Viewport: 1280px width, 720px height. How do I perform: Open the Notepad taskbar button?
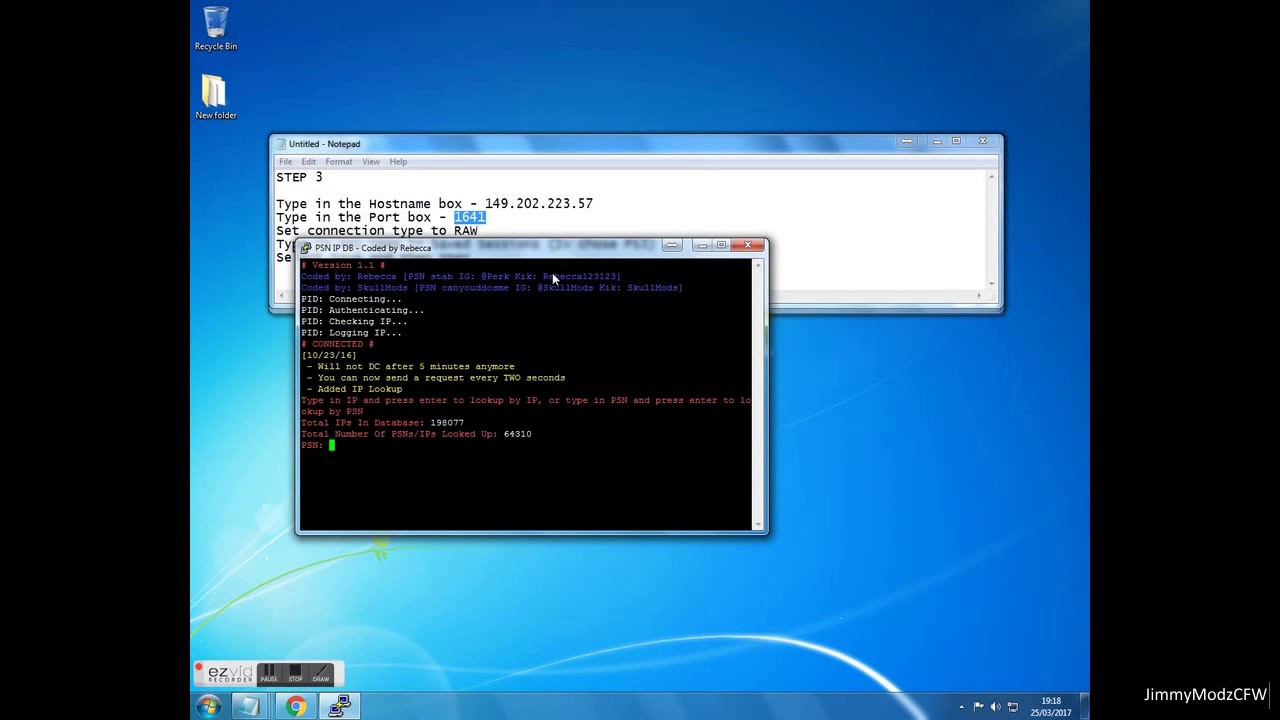[248, 706]
